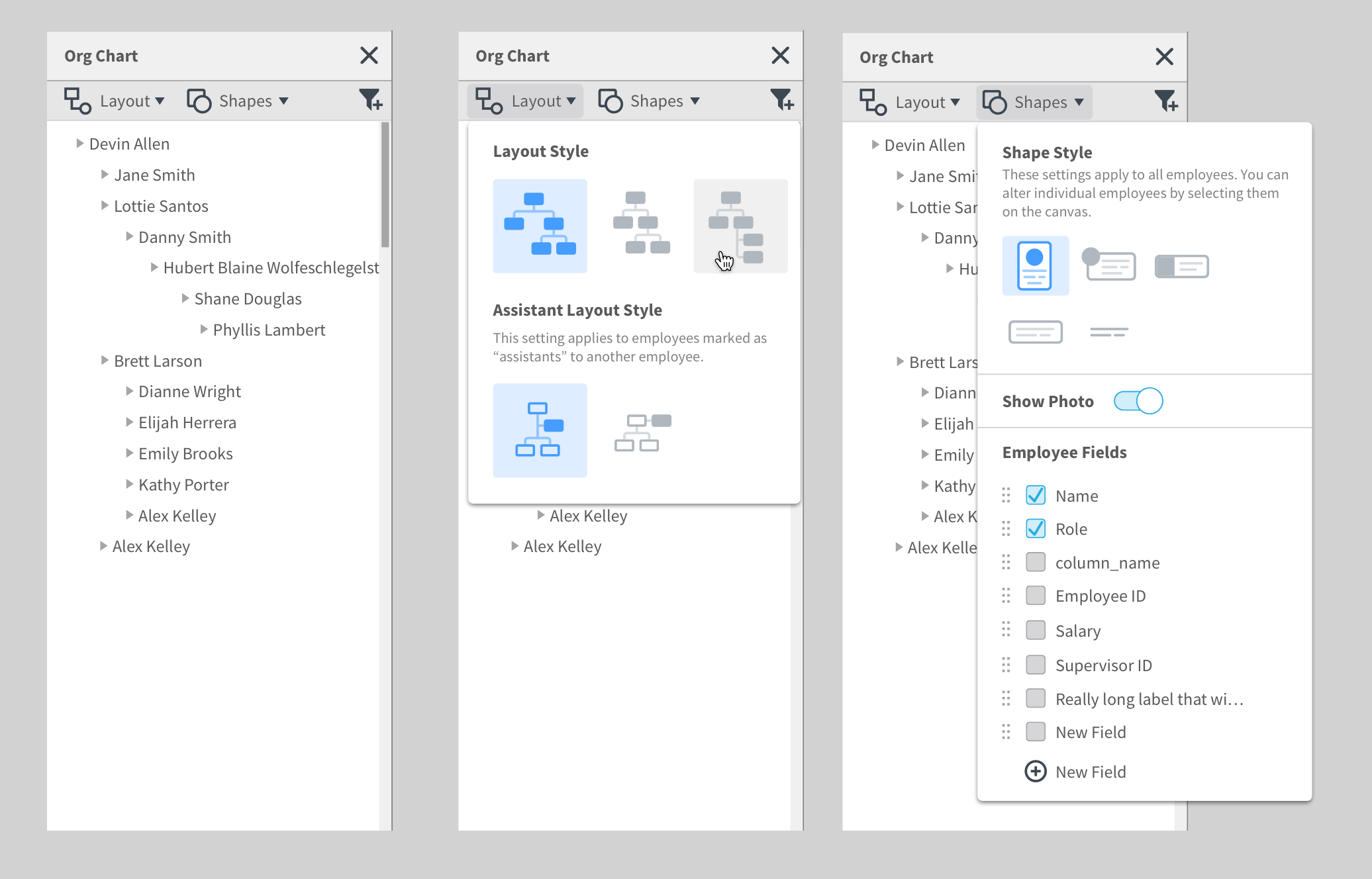Uncheck the Role employee field checkbox
The image size is (1372, 879).
pos(1035,529)
